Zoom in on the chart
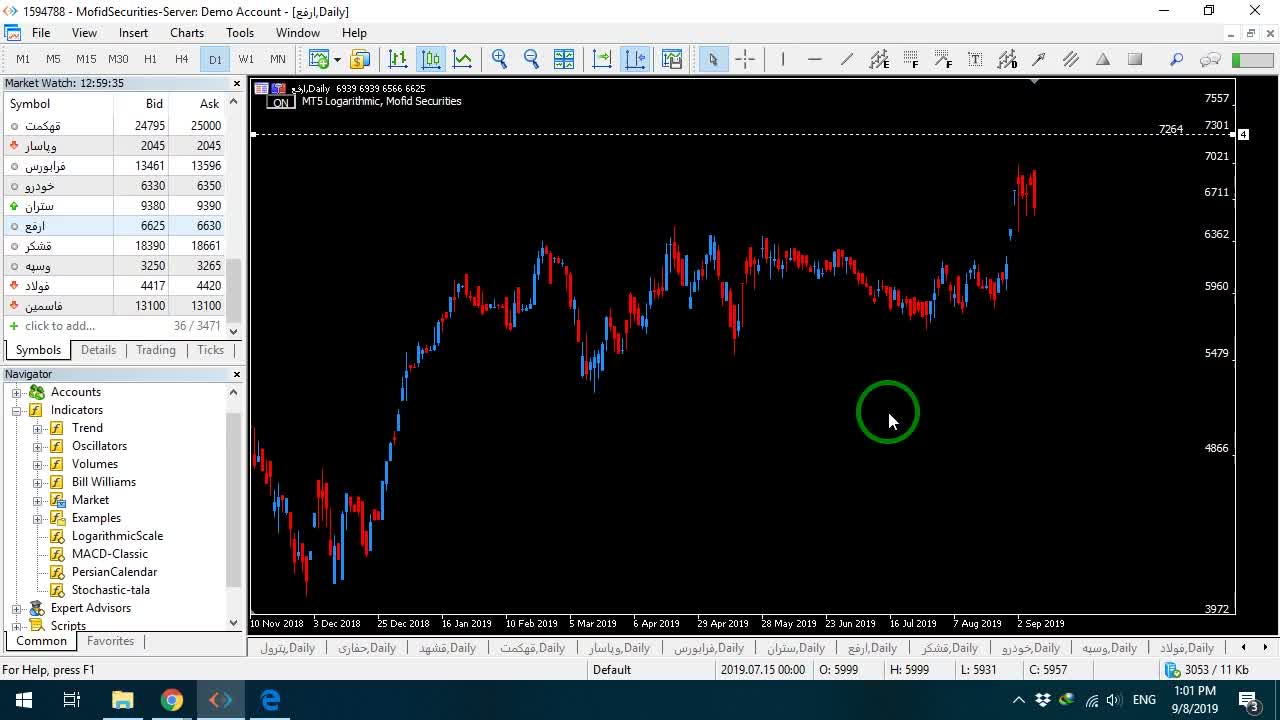 499,59
